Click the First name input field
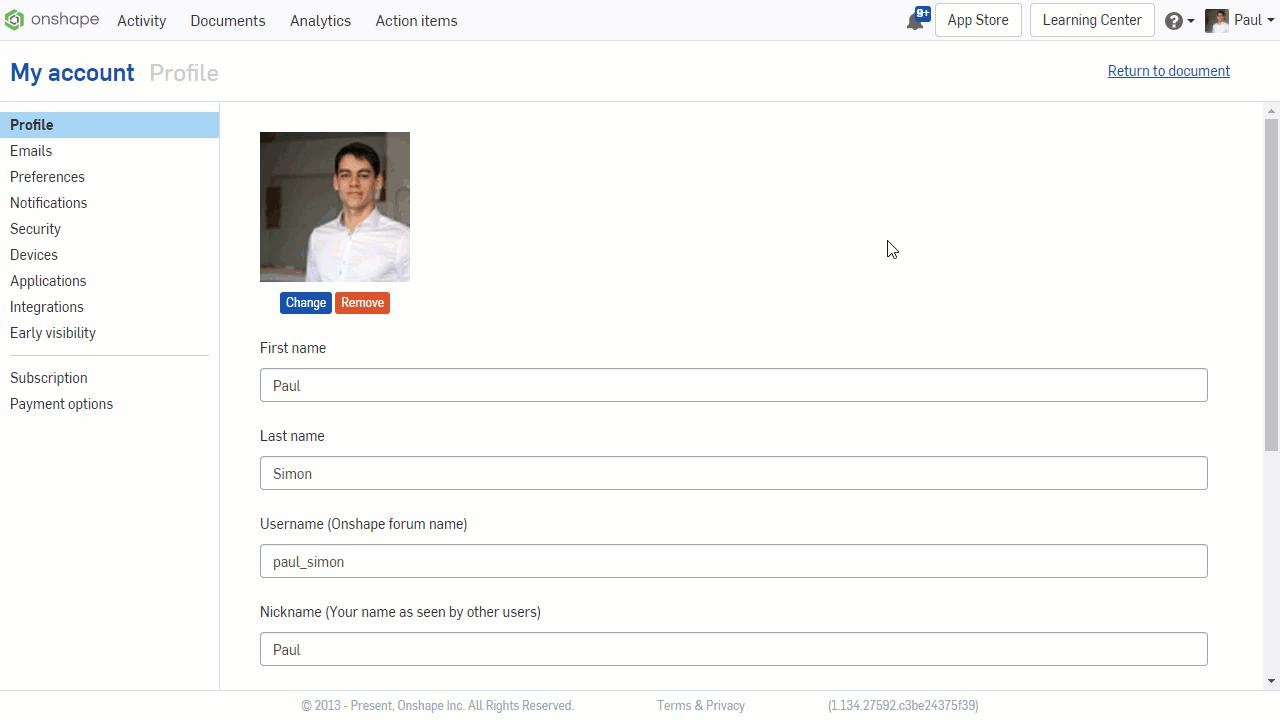The image size is (1280, 720). click(x=733, y=385)
